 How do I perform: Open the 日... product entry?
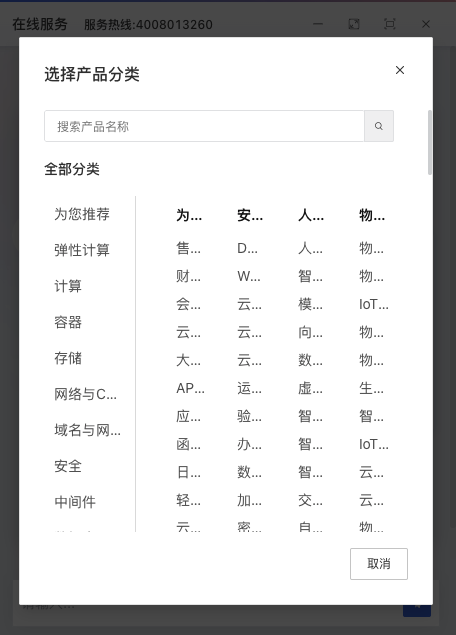[188, 472]
